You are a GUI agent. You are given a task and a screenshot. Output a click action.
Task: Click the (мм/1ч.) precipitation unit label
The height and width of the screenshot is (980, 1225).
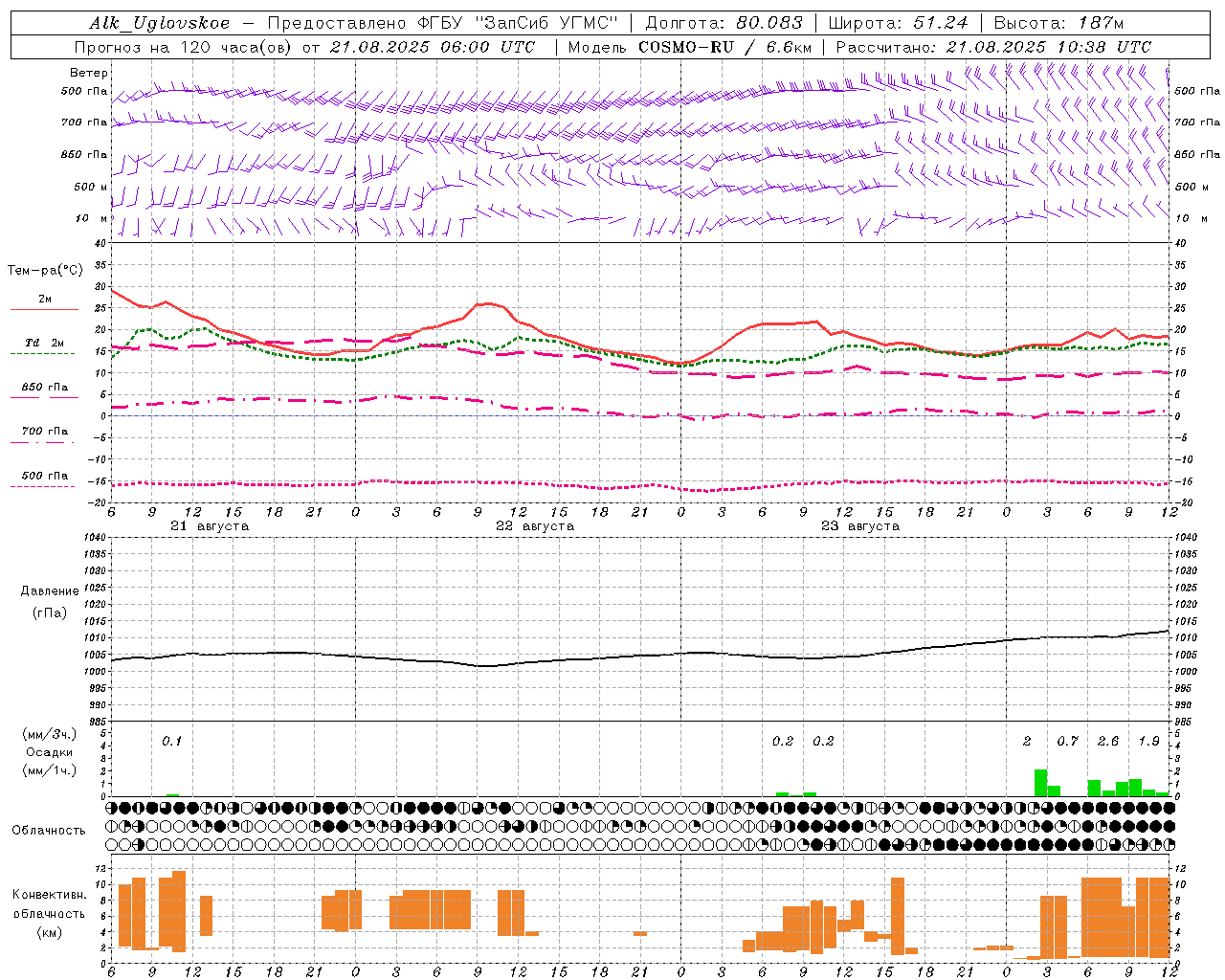tap(50, 770)
